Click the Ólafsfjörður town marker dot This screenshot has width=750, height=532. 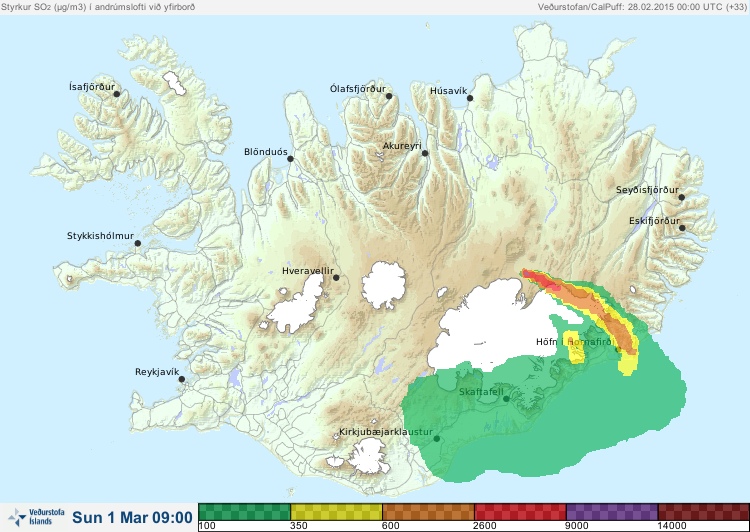point(389,96)
